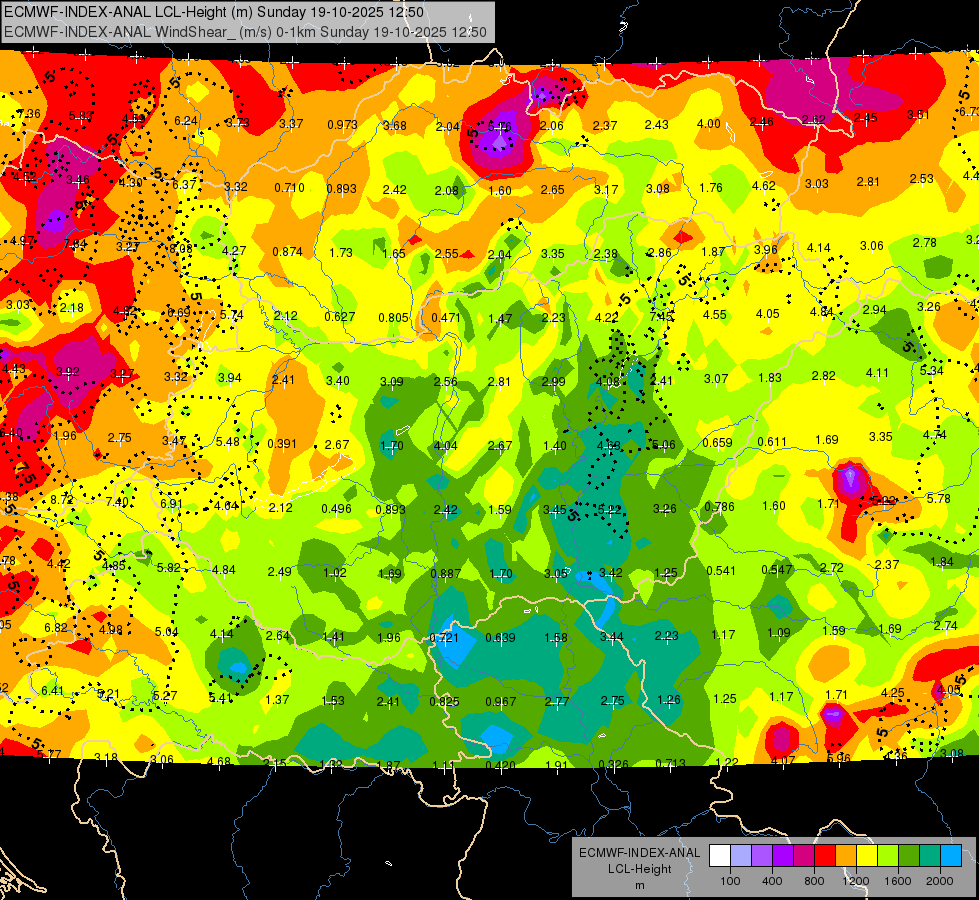979x900 pixels.
Task: Click the wind shear value 8.72
Action: (x=62, y=499)
